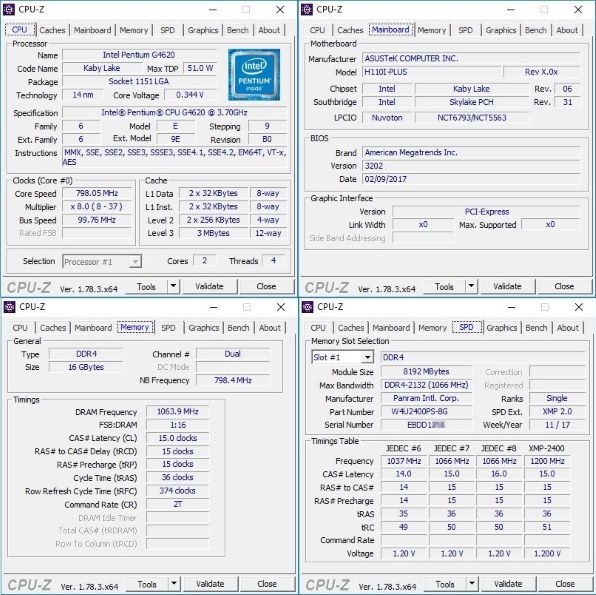Open the About tab in the CPU window
Viewport: 596px width, 595px height.
[269, 30]
